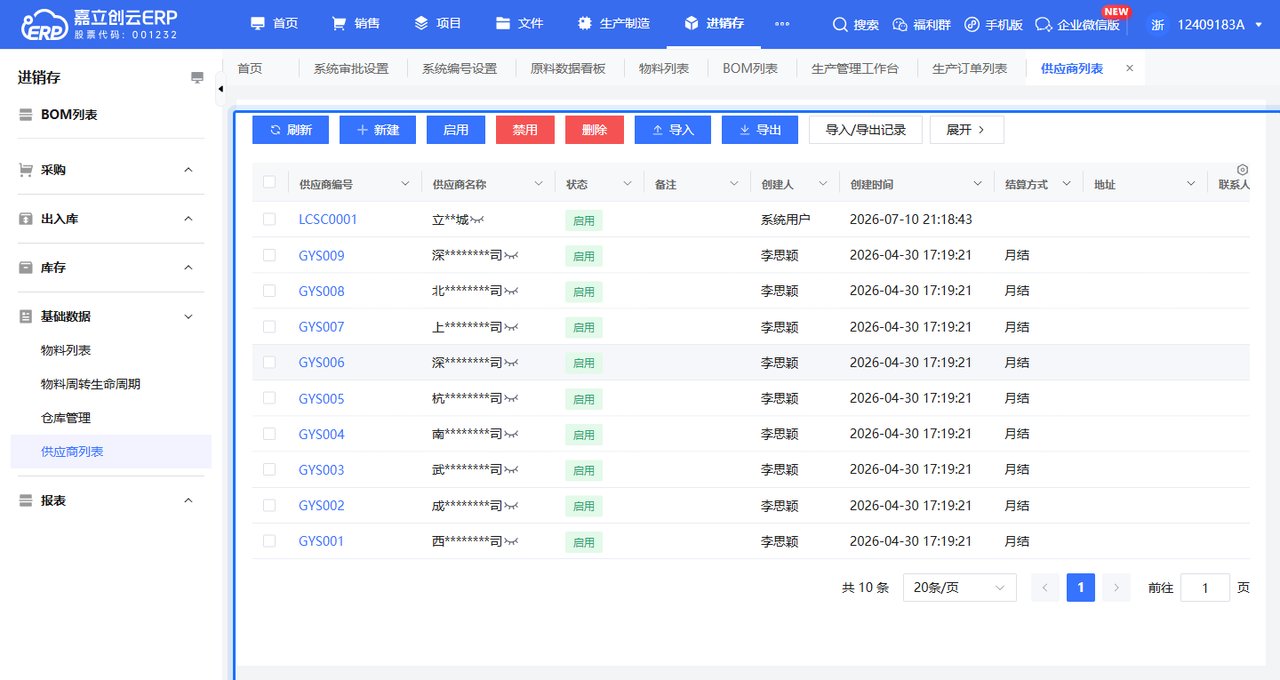Click the monitor icon beside 进销存 sidebar title
1280x680 pixels.
pyautogui.click(x=197, y=78)
